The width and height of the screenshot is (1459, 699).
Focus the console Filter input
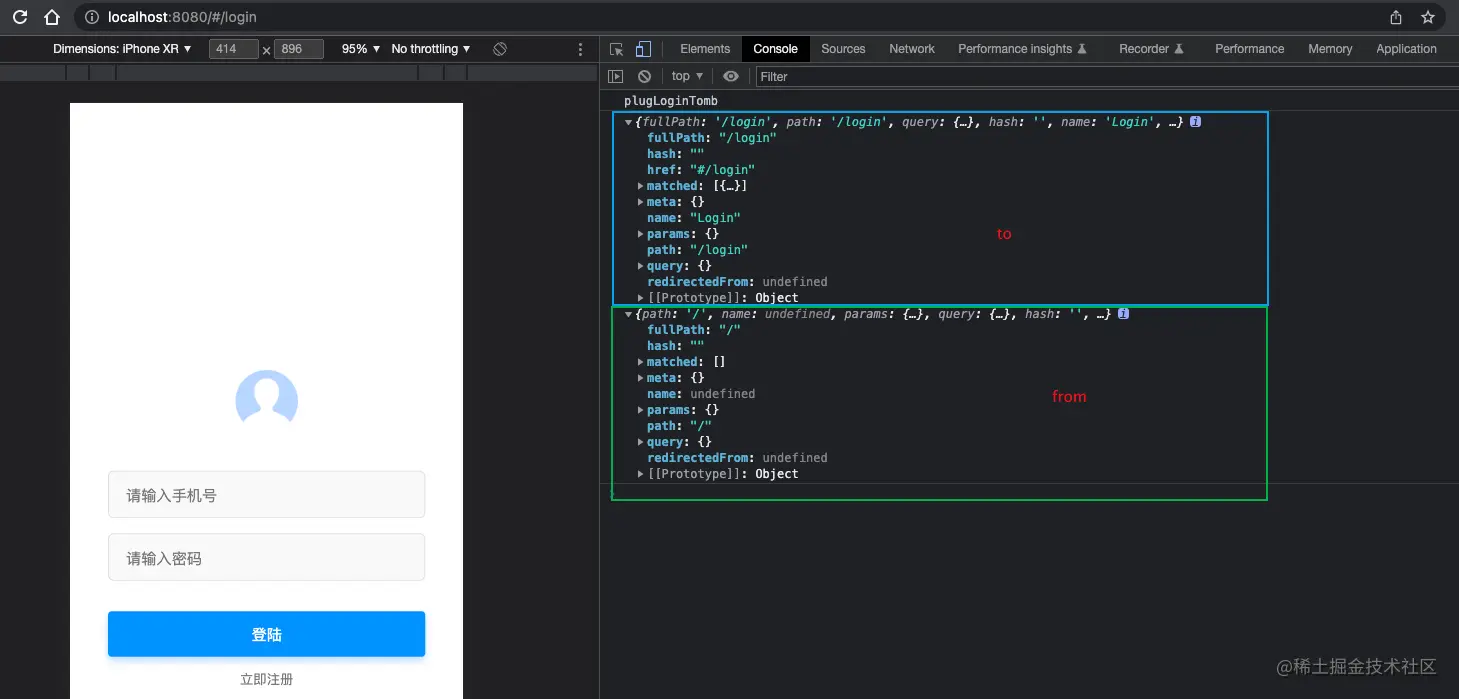click(x=1105, y=76)
